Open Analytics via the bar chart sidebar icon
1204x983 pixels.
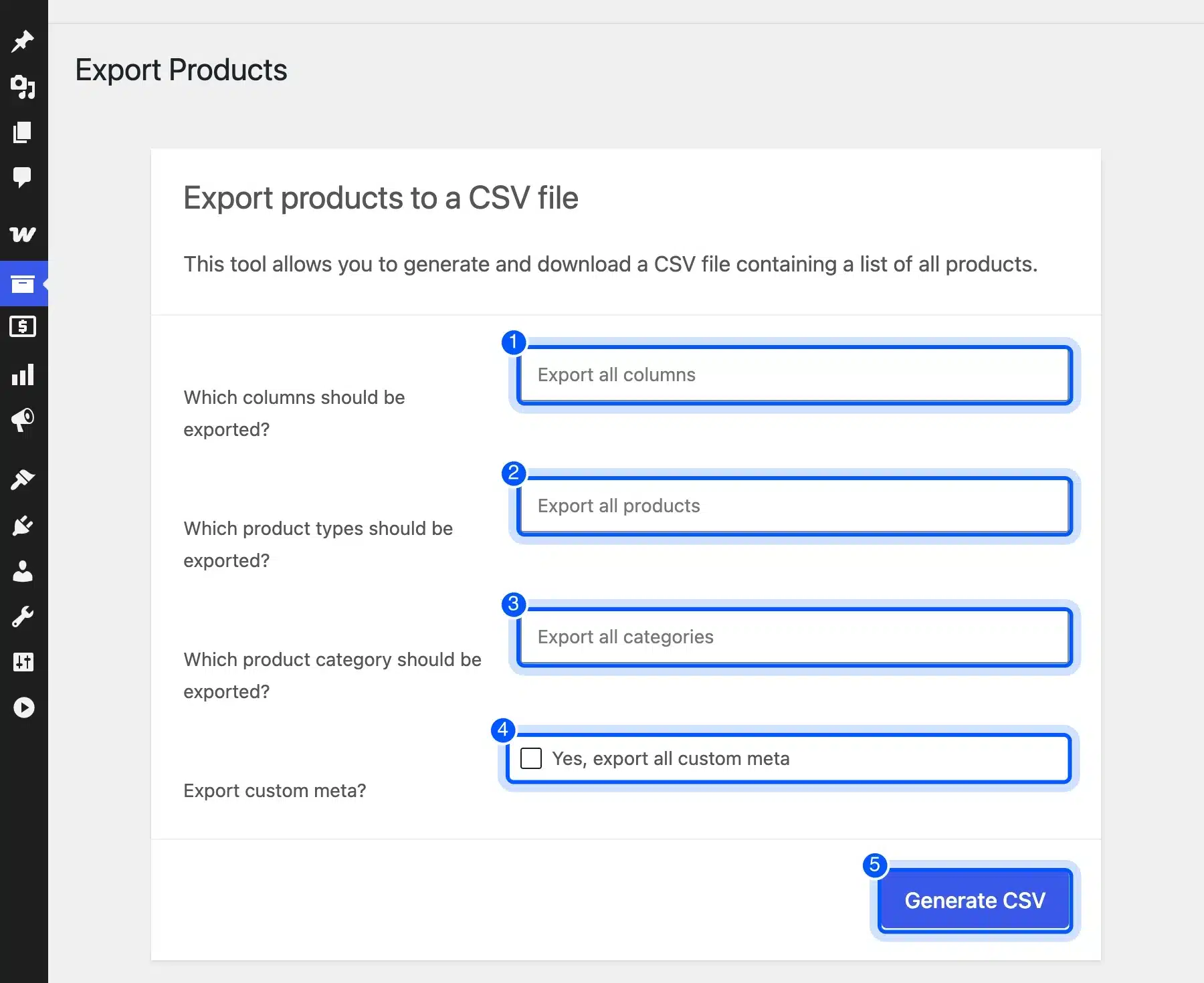[x=23, y=374]
